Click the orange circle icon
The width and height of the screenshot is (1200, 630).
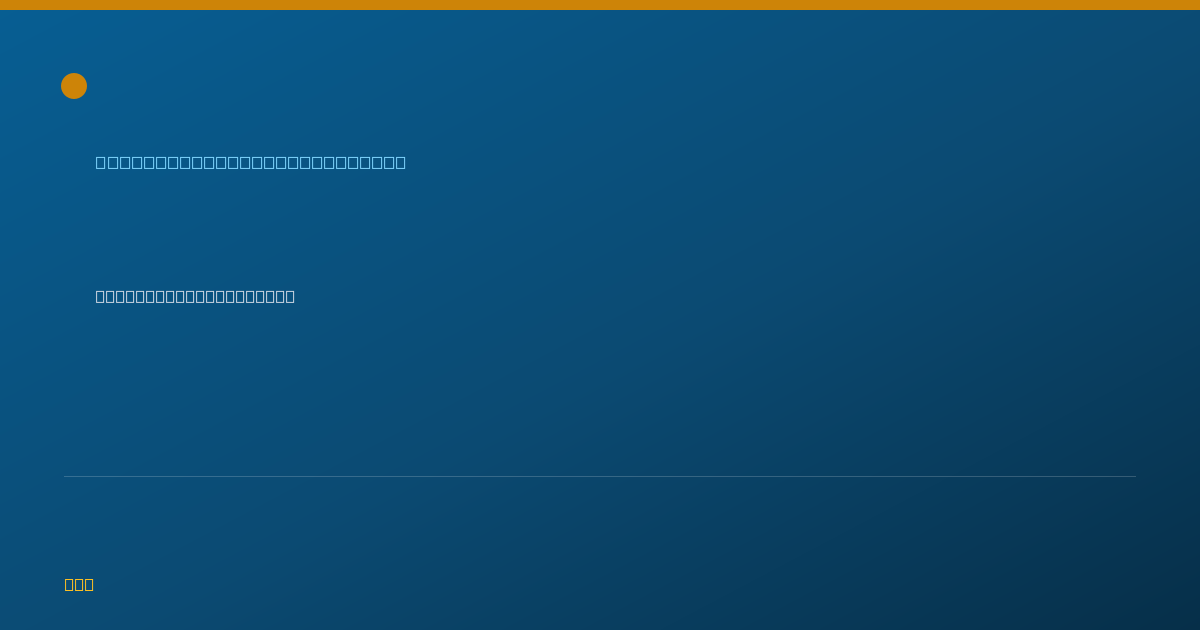coord(74,86)
